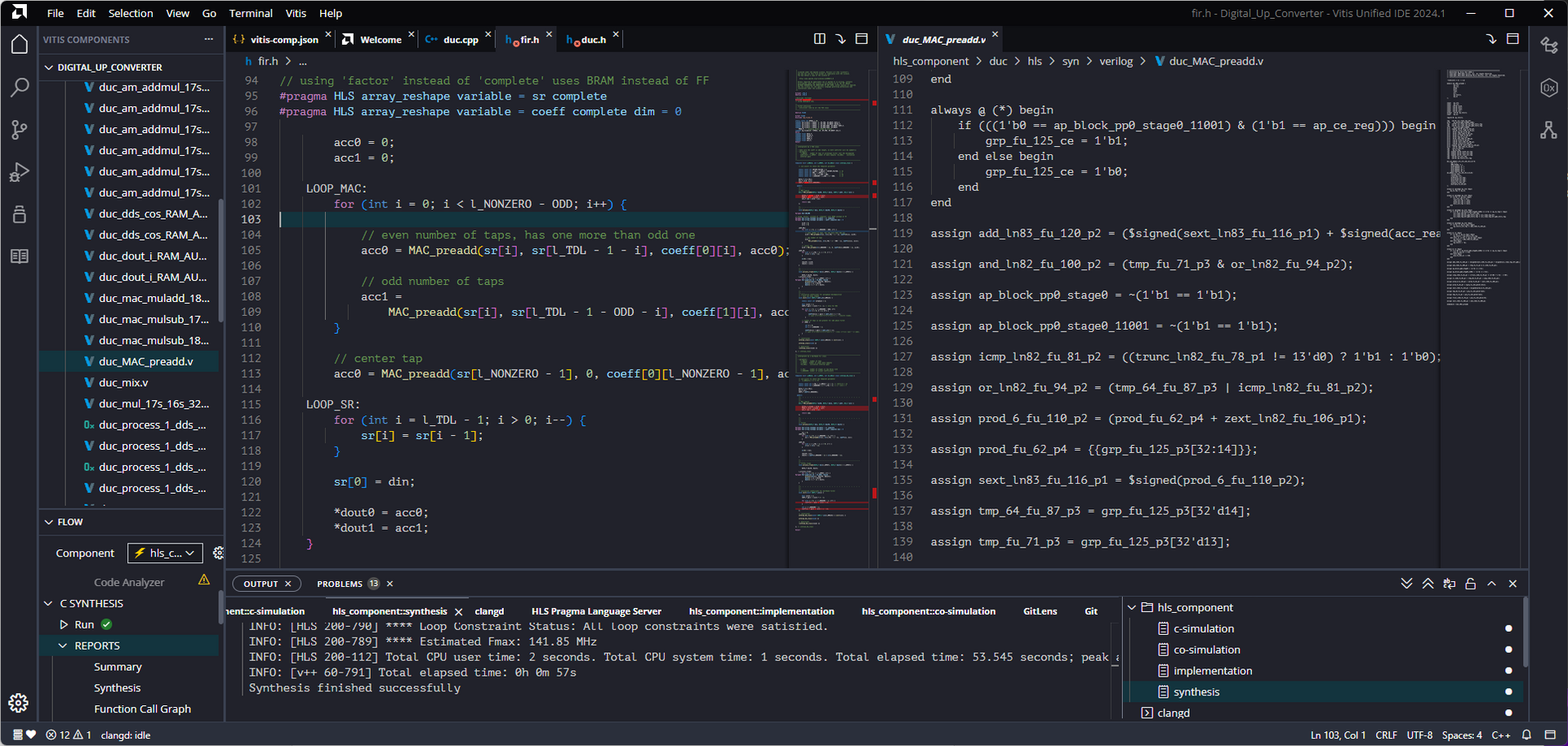Screen dimensions: 1568x746
Task: Toggle the output scroll lock icon
Action: click(x=1470, y=584)
